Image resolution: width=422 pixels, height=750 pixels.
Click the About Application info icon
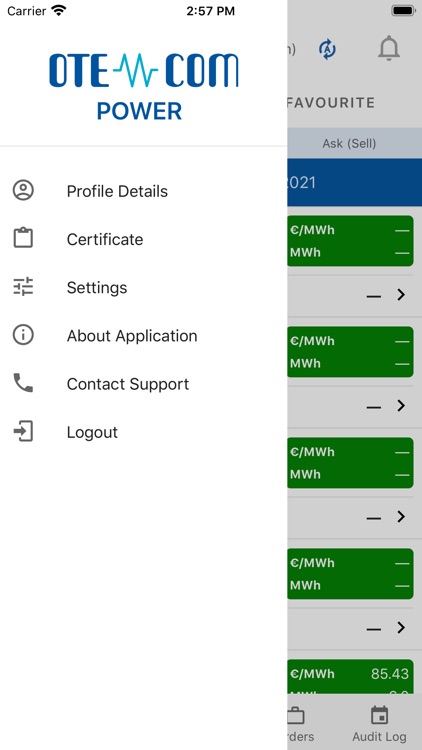click(23, 335)
